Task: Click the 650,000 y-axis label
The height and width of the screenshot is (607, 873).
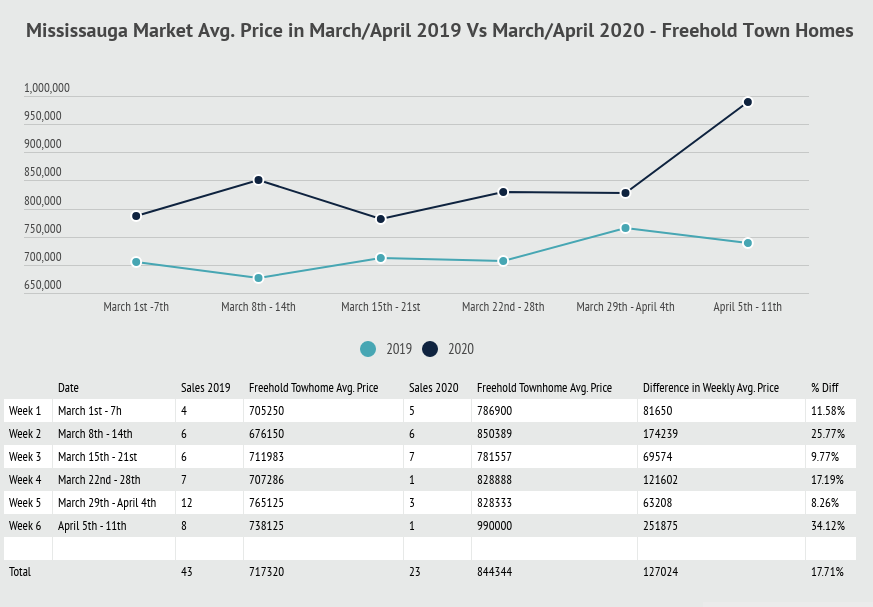Action: coord(43,285)
